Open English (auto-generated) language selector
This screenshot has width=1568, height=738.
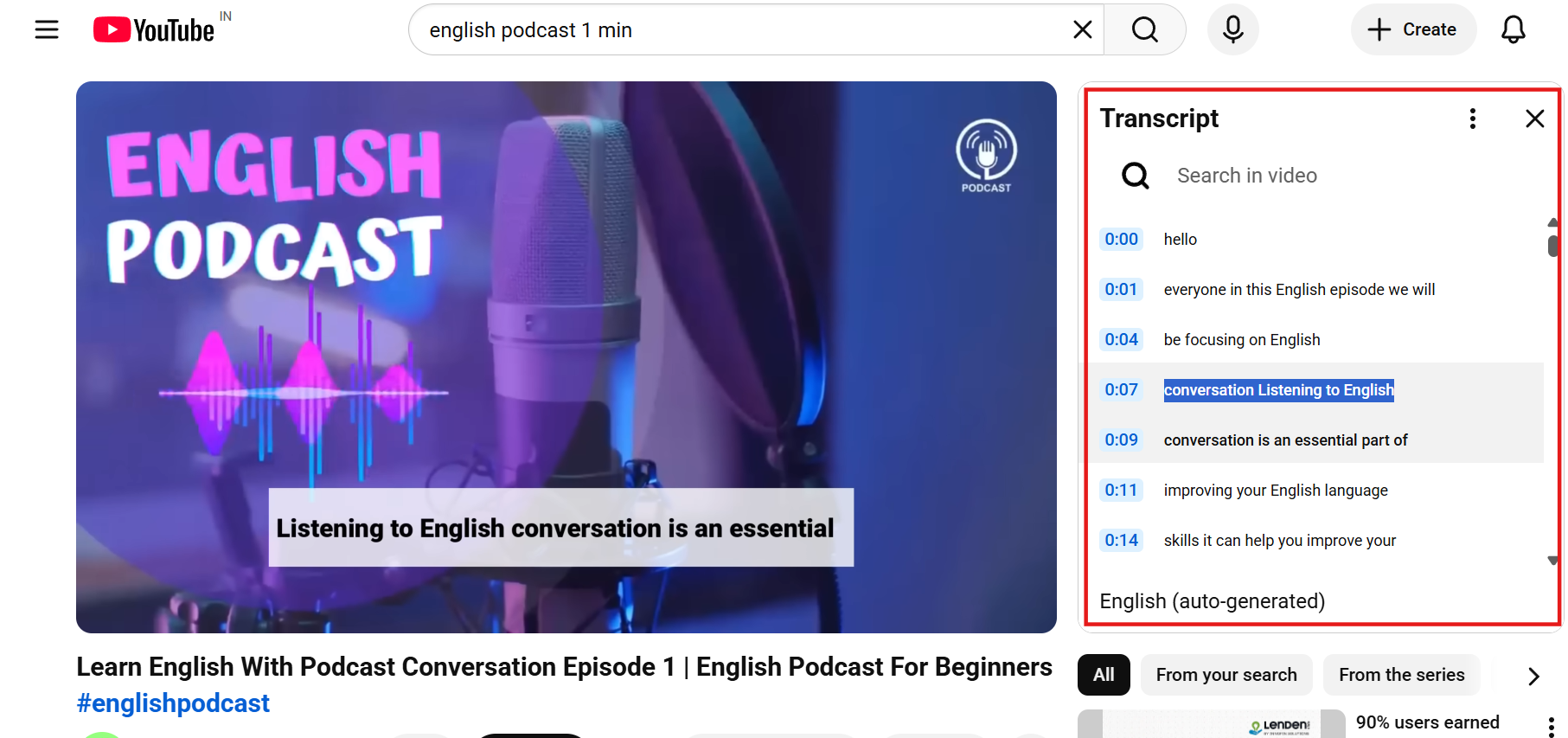tap(1213, 600)
